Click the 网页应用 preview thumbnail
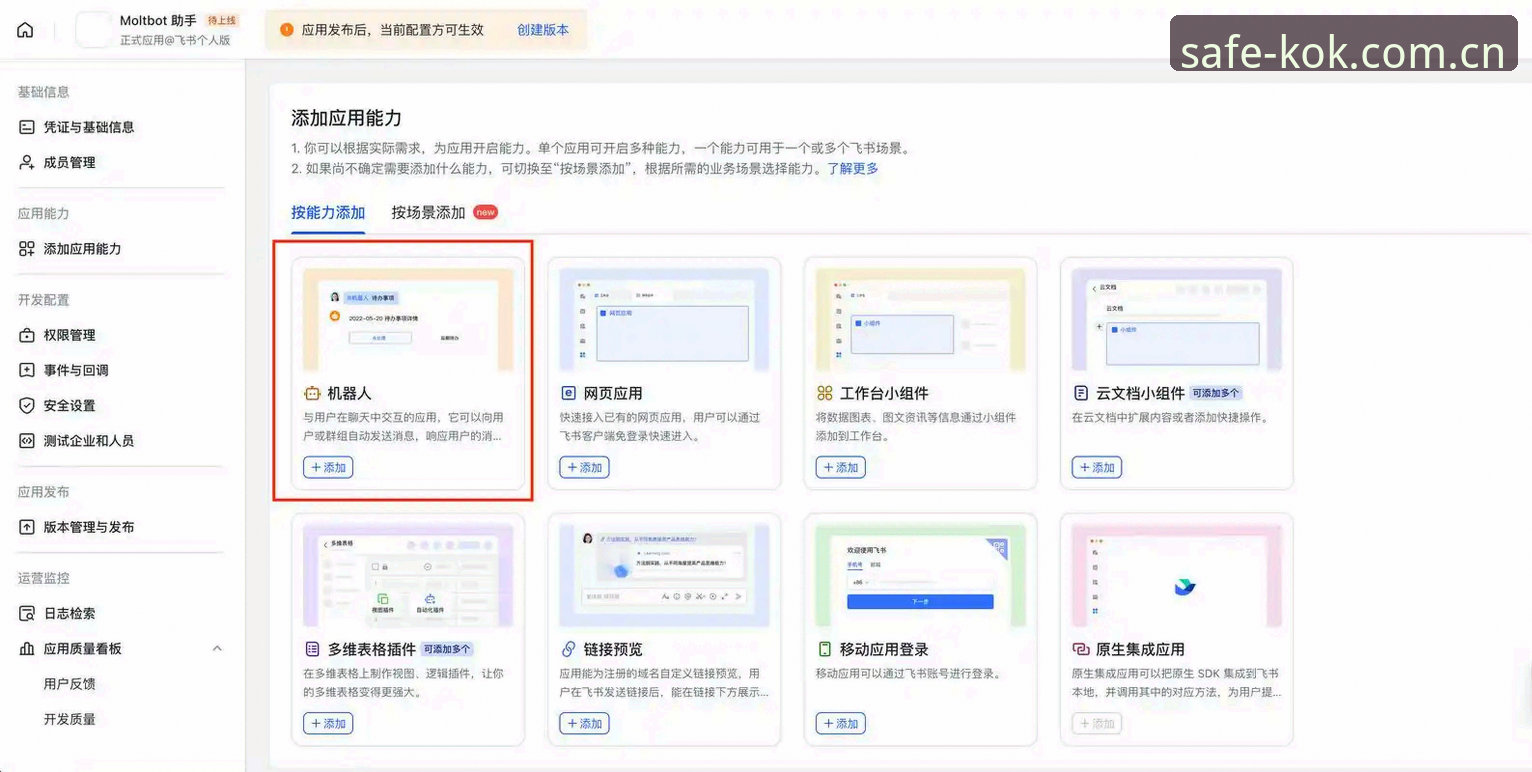1532x772 pixels. click(664, 320)
